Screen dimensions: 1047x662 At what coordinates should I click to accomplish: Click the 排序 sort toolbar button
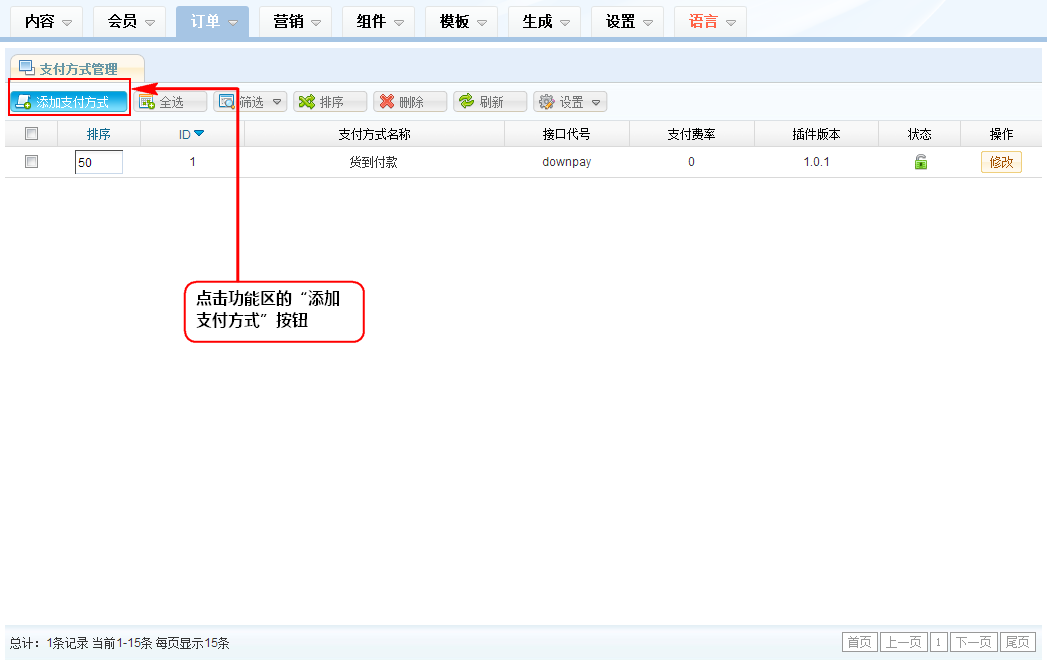coord(329,102)
